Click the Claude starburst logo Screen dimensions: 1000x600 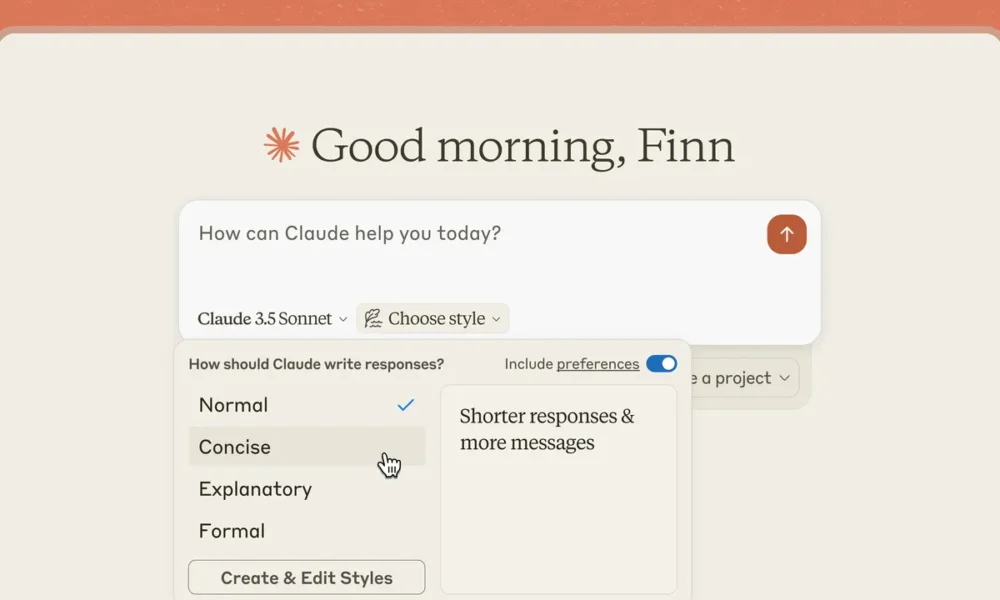(x=282, y=146)
